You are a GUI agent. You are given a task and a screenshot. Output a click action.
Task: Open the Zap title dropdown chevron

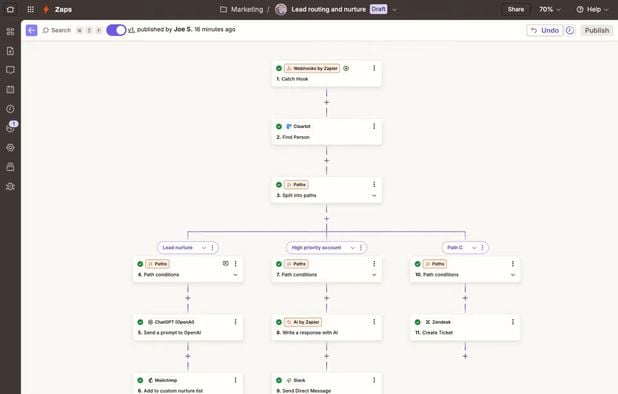pyautogui.click(x=394, y=9)
